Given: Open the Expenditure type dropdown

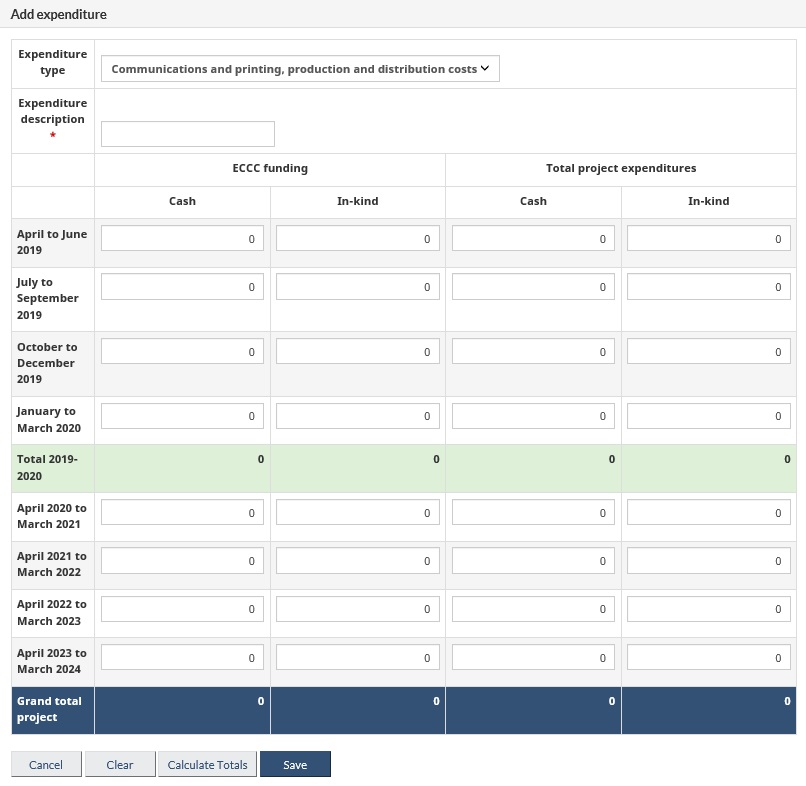Looking at the screenshot, I should [x=300, y=69].
